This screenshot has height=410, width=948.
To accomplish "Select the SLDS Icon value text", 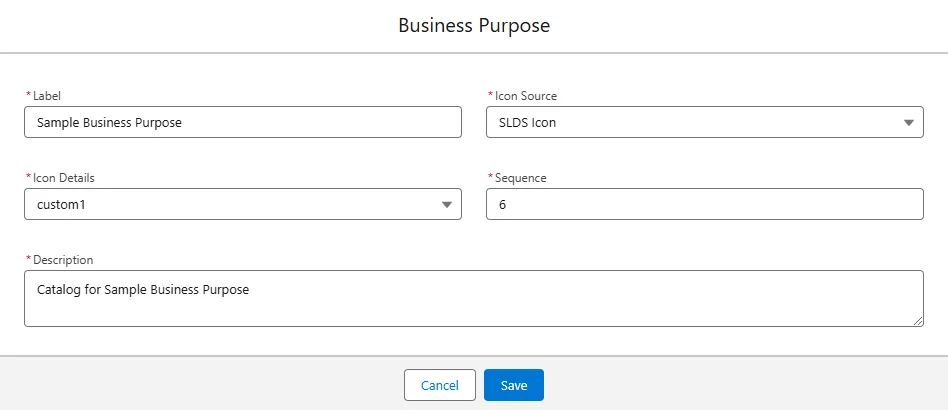I will pyautogui.click(x=527, y=122).
